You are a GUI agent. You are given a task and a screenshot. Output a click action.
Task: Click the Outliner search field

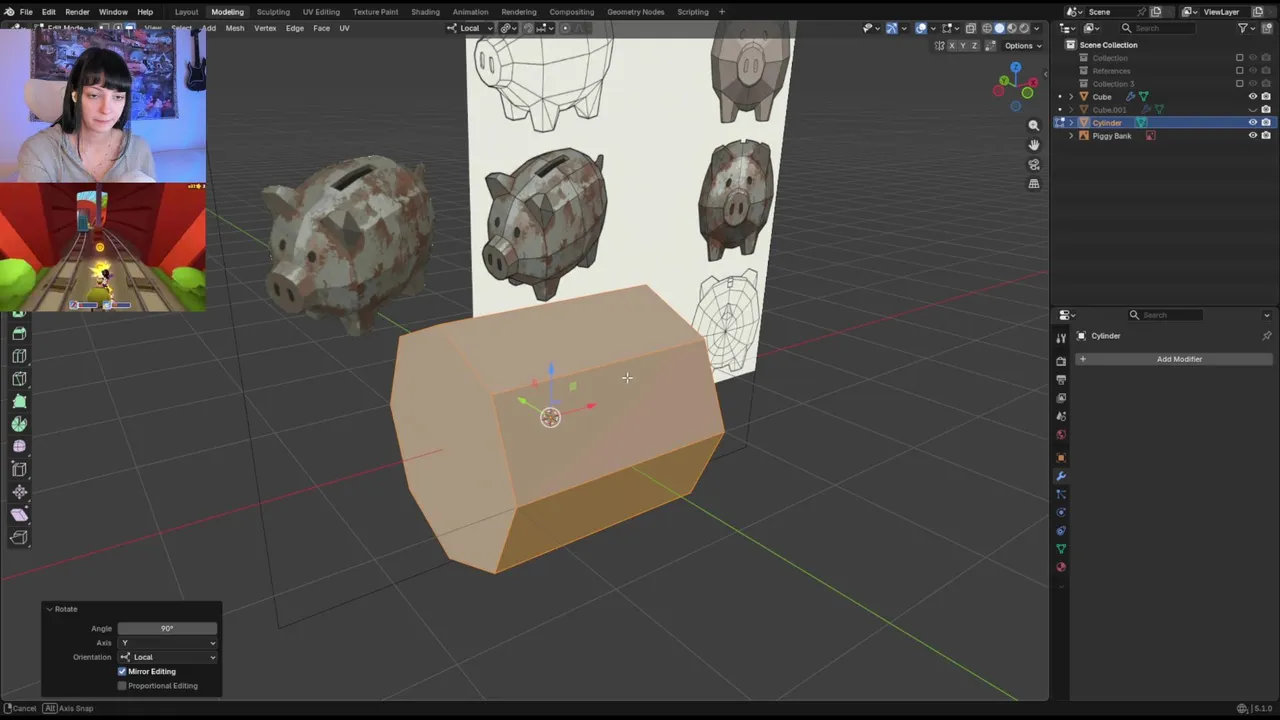tap(1157, 28)
